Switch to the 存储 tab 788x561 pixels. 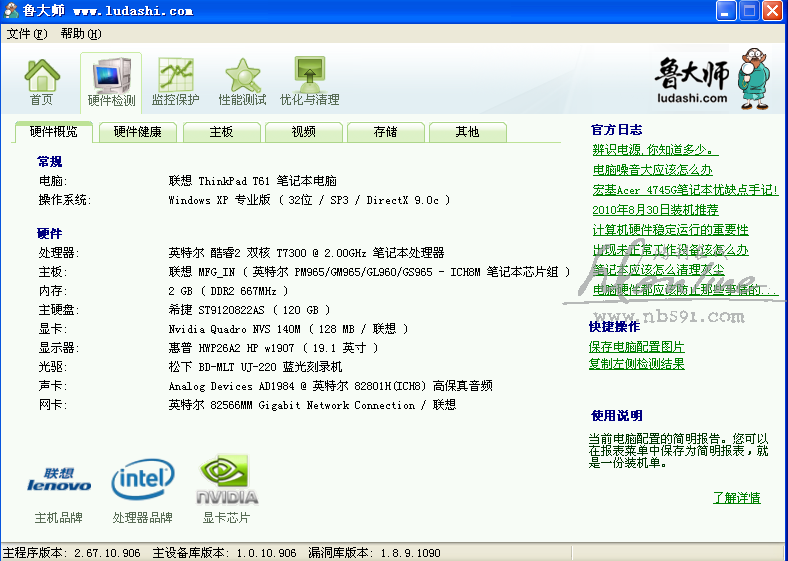point(385,132)
